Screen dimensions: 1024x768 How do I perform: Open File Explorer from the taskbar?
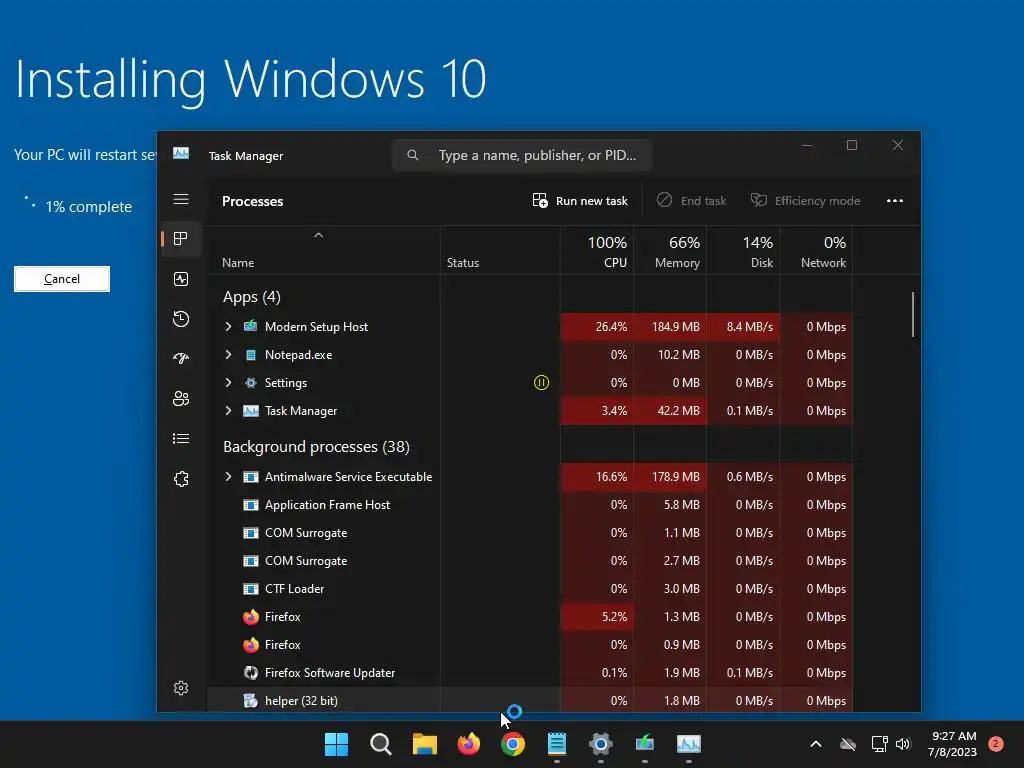click(x=424, y=744)
